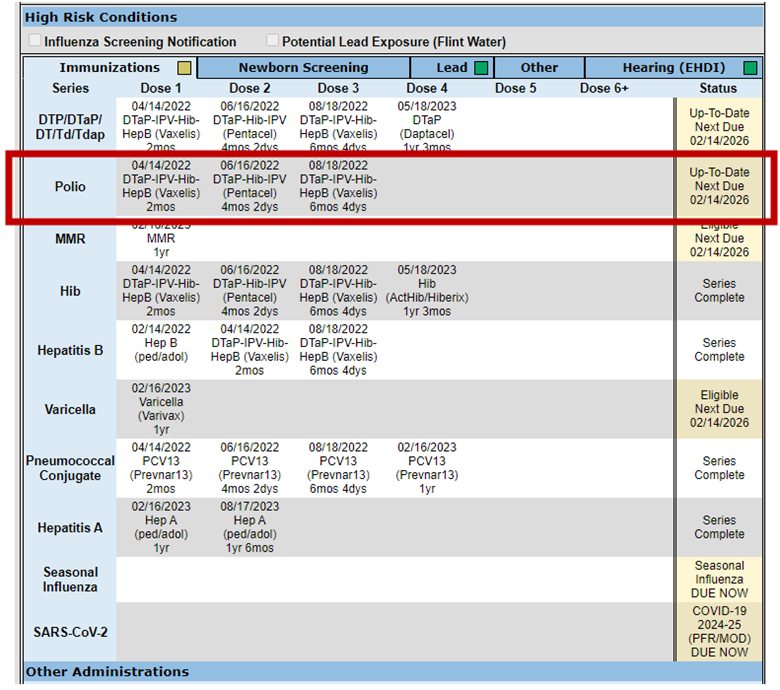Click the Pneumococcal Conjugate series label
Screen dimensions: 780x690
click(70, 468)
